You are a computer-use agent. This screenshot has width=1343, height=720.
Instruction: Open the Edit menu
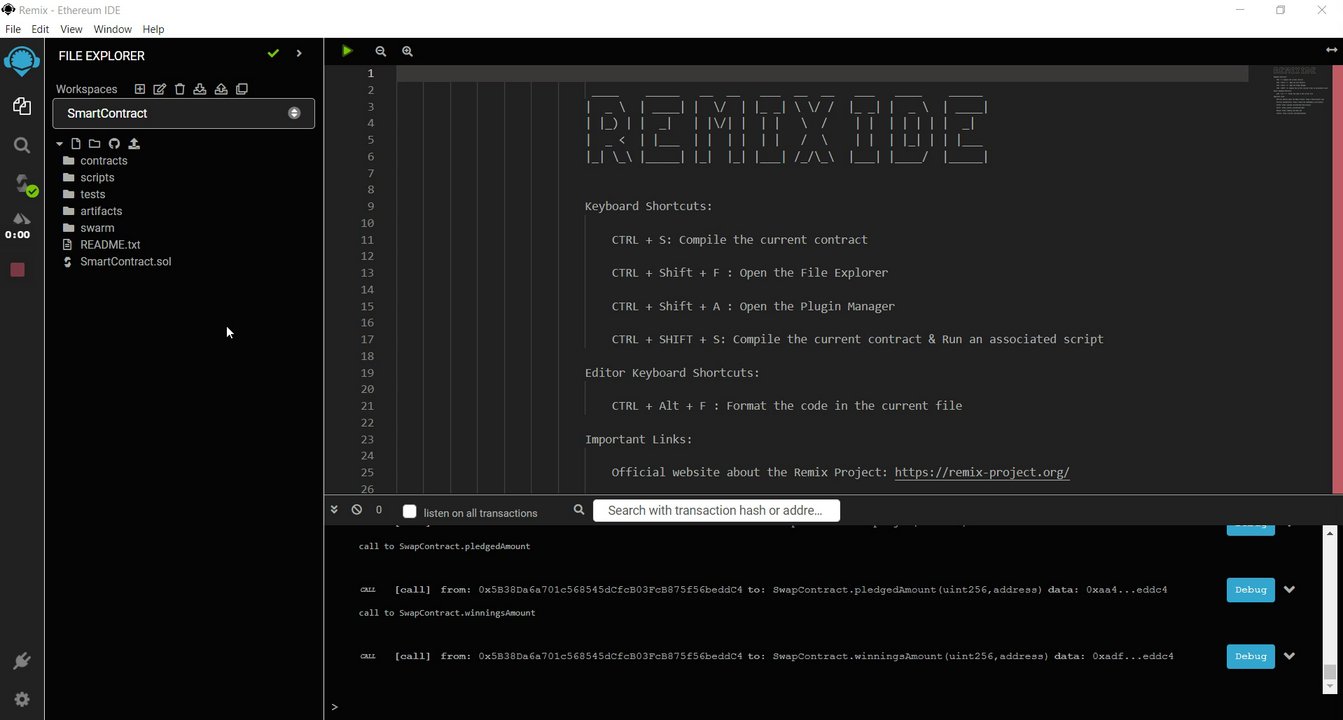click(40, 29)
